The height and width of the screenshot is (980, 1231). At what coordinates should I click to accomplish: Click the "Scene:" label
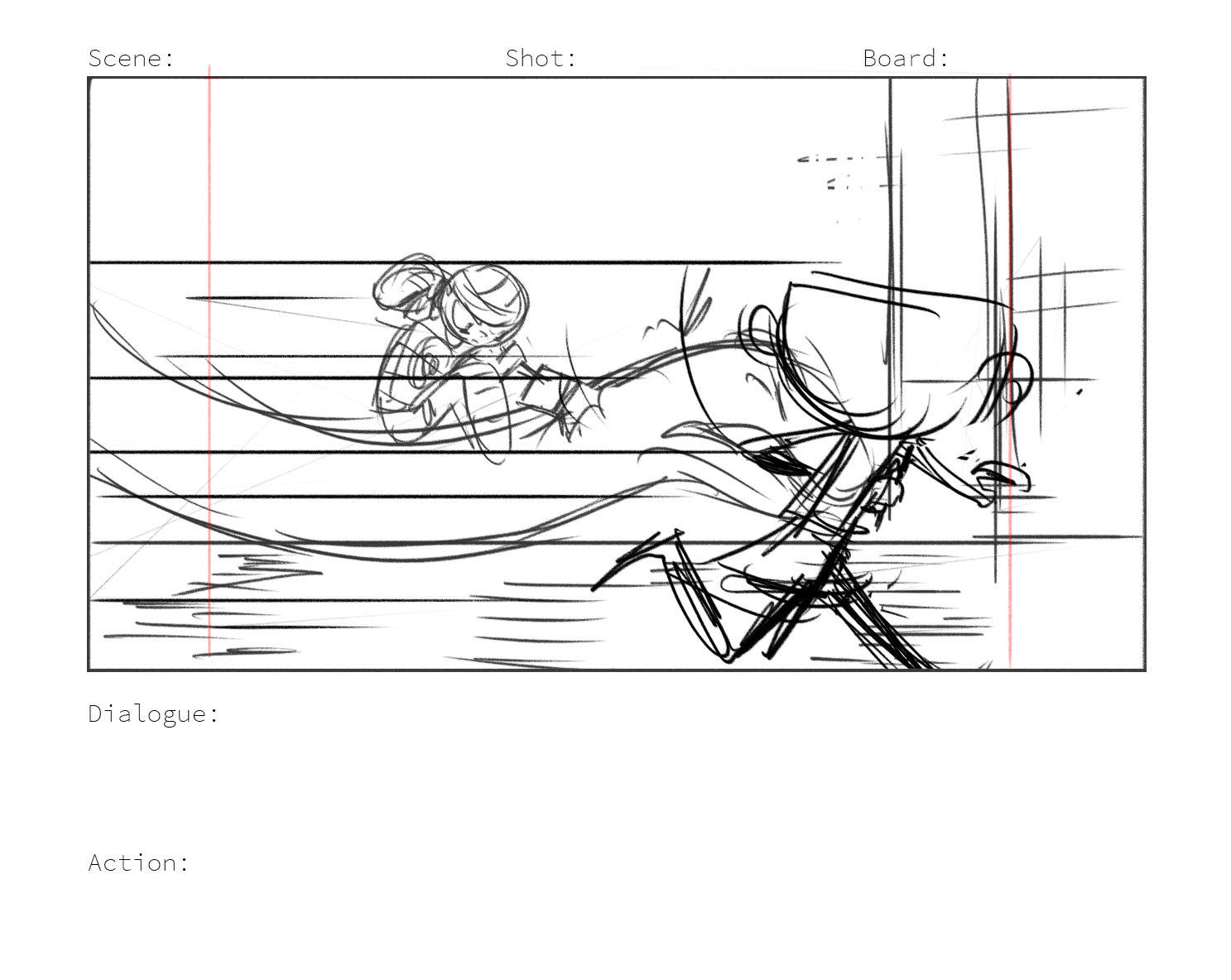click(132, 58)
